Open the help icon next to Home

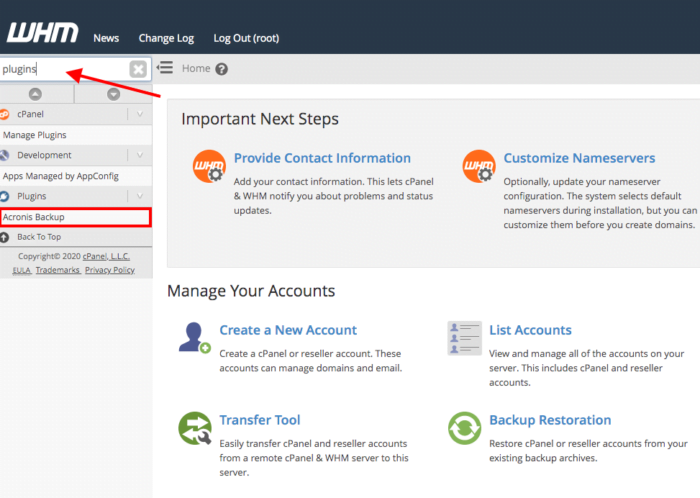pos(222,69)
